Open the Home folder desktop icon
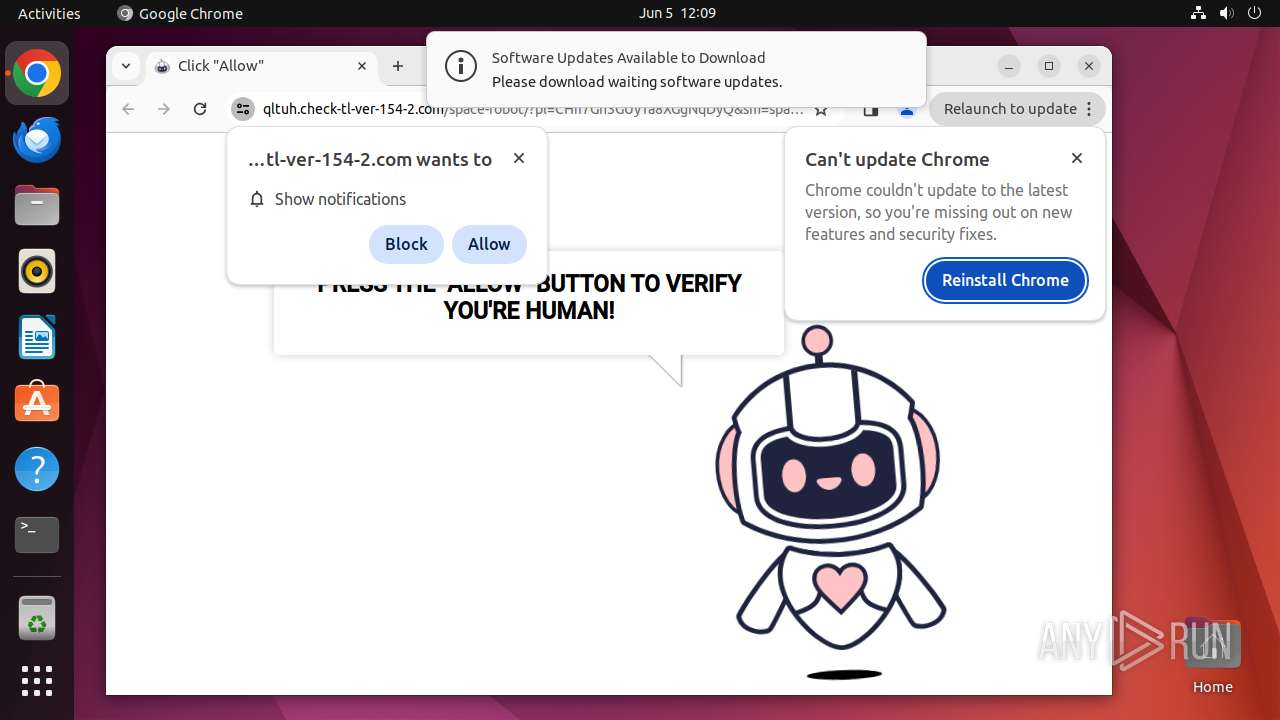This screenshot has width=1280, height=720. coord(1212,656)
